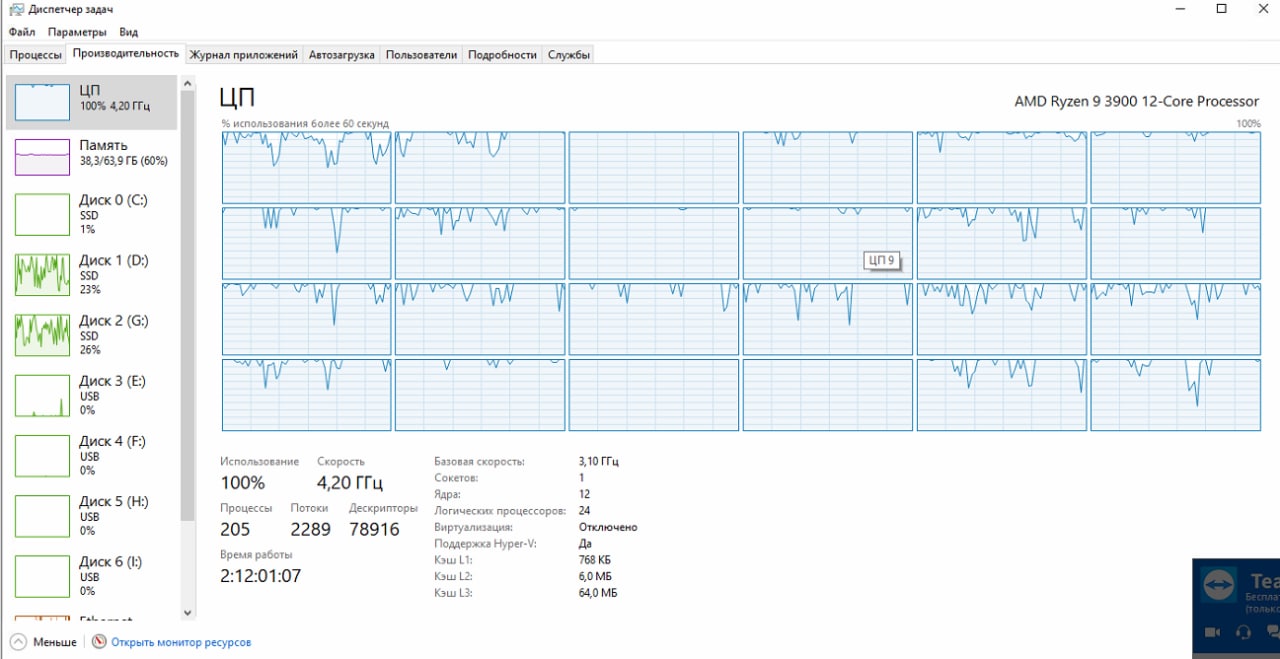1280x659 pixels.
Task: Select Диск 5 (H:) USB item
Action: [x=92, y=515]
